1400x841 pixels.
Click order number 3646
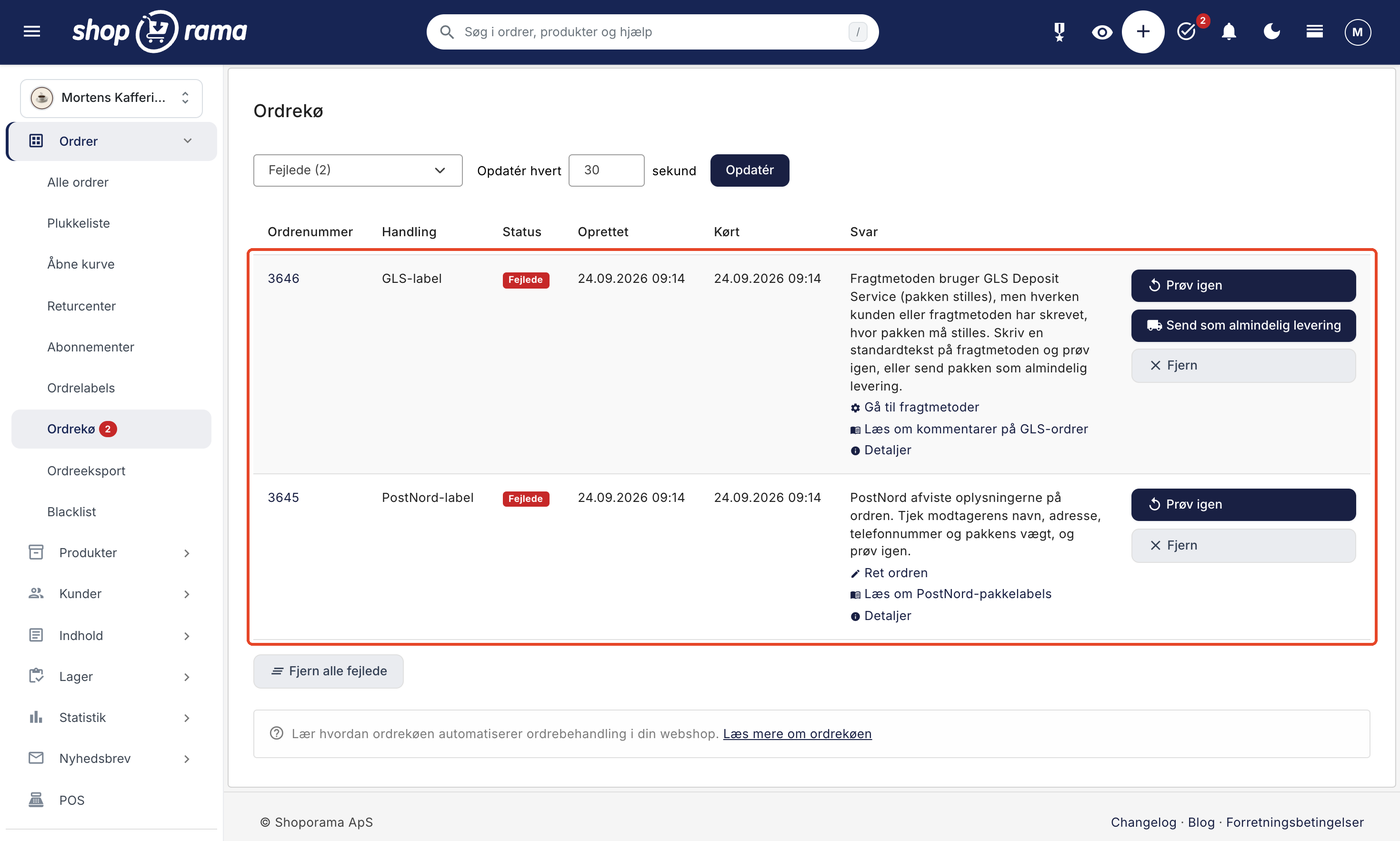(283, 278)
